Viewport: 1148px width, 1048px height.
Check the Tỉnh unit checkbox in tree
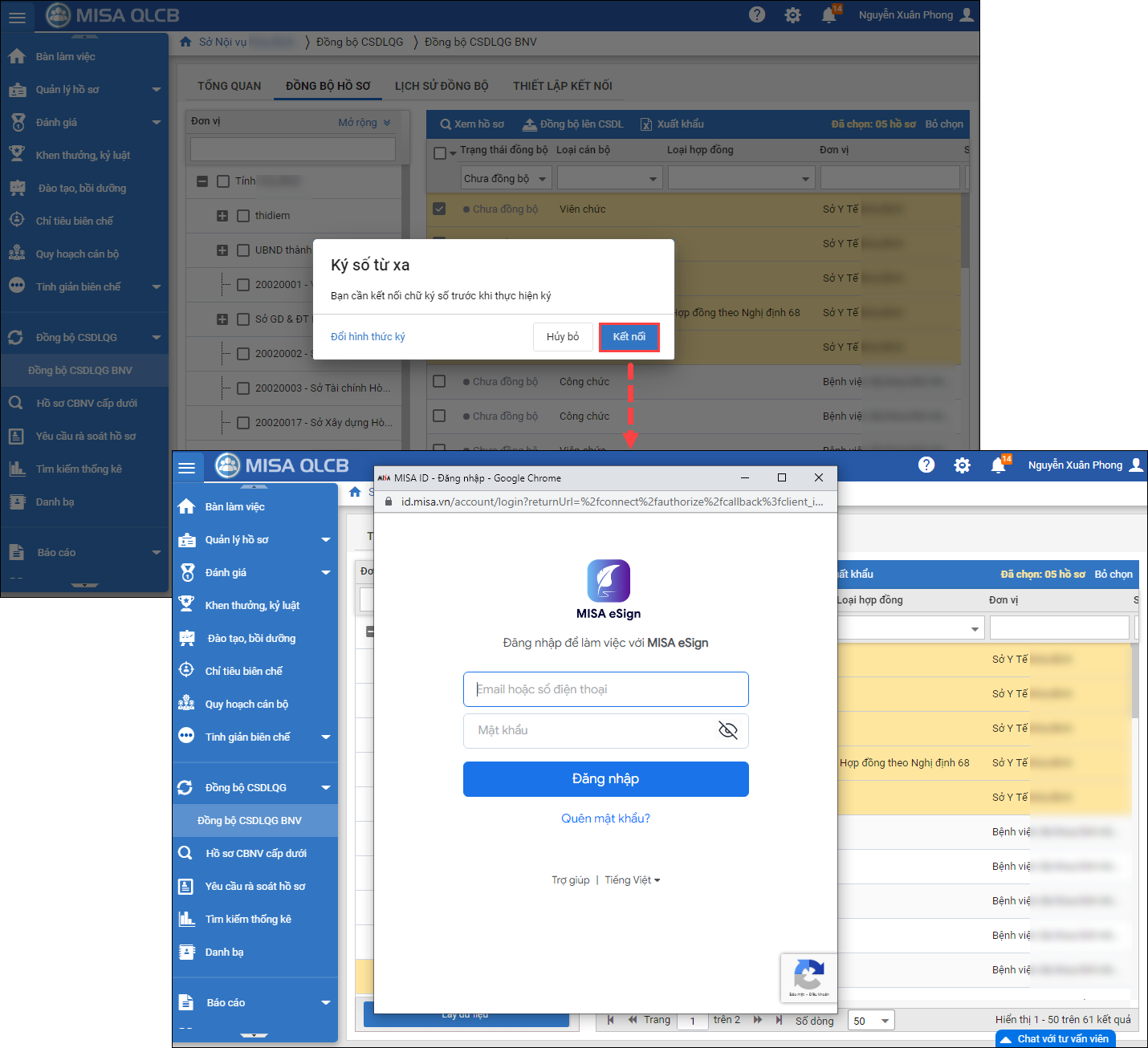click(x=224, y=181)
